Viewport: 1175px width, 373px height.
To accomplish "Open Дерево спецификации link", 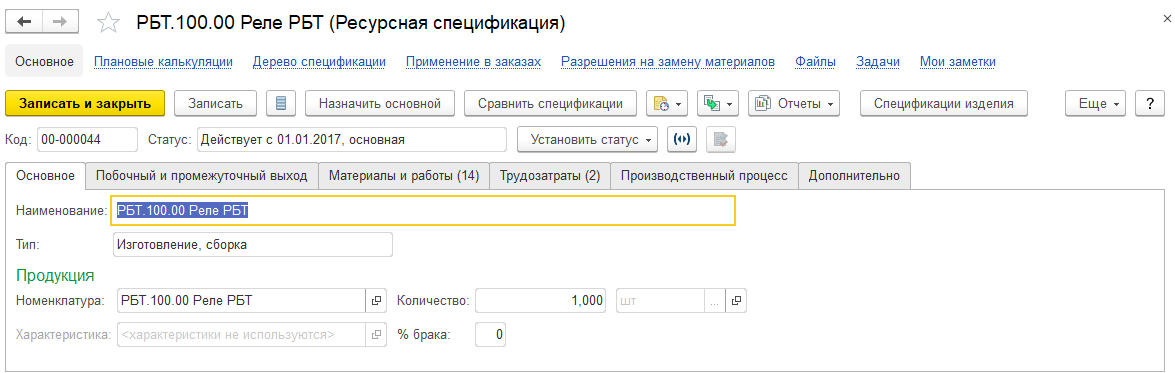I will (319, 61).
